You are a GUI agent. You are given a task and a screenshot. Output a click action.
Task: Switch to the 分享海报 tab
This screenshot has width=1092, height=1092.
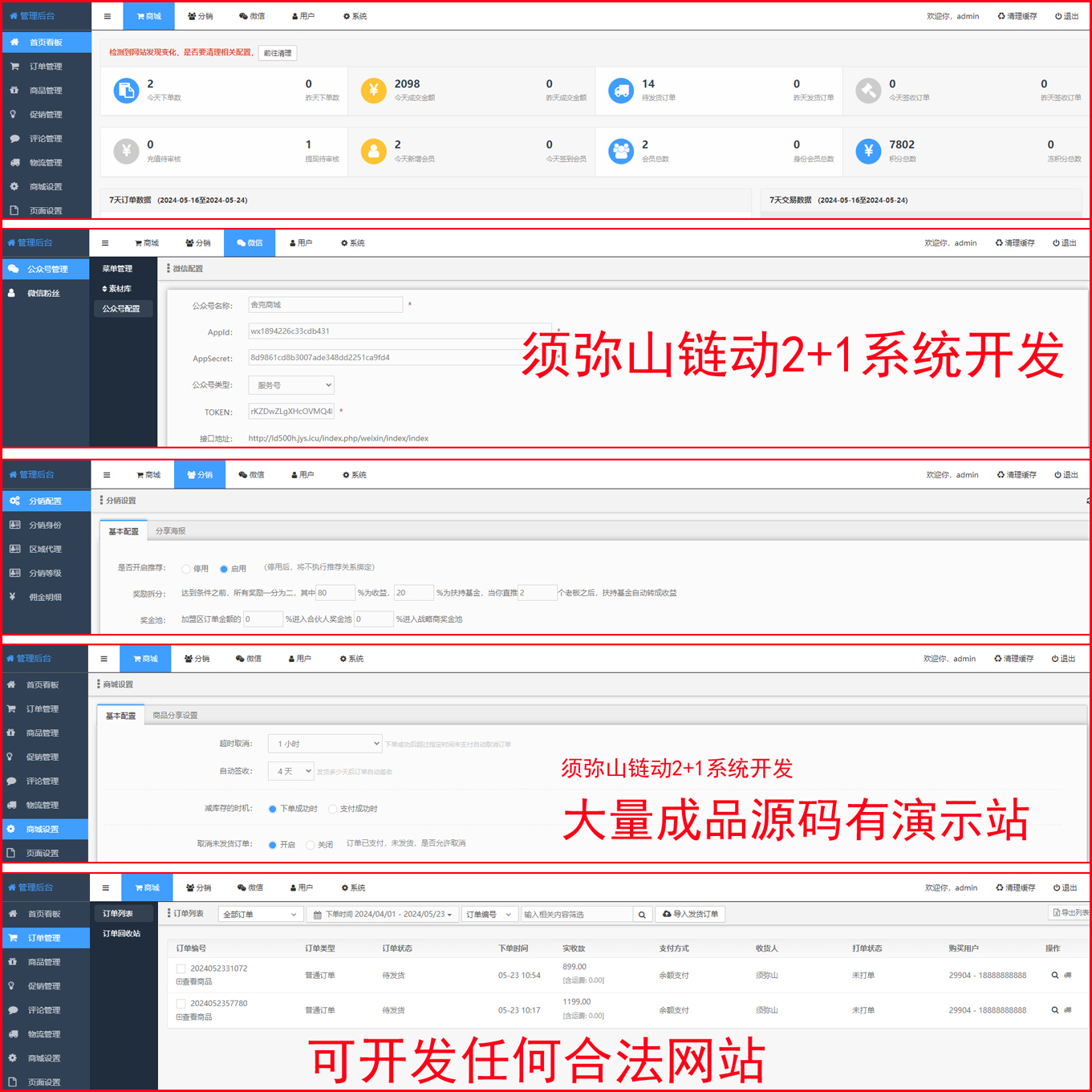[x=171, y=530]
